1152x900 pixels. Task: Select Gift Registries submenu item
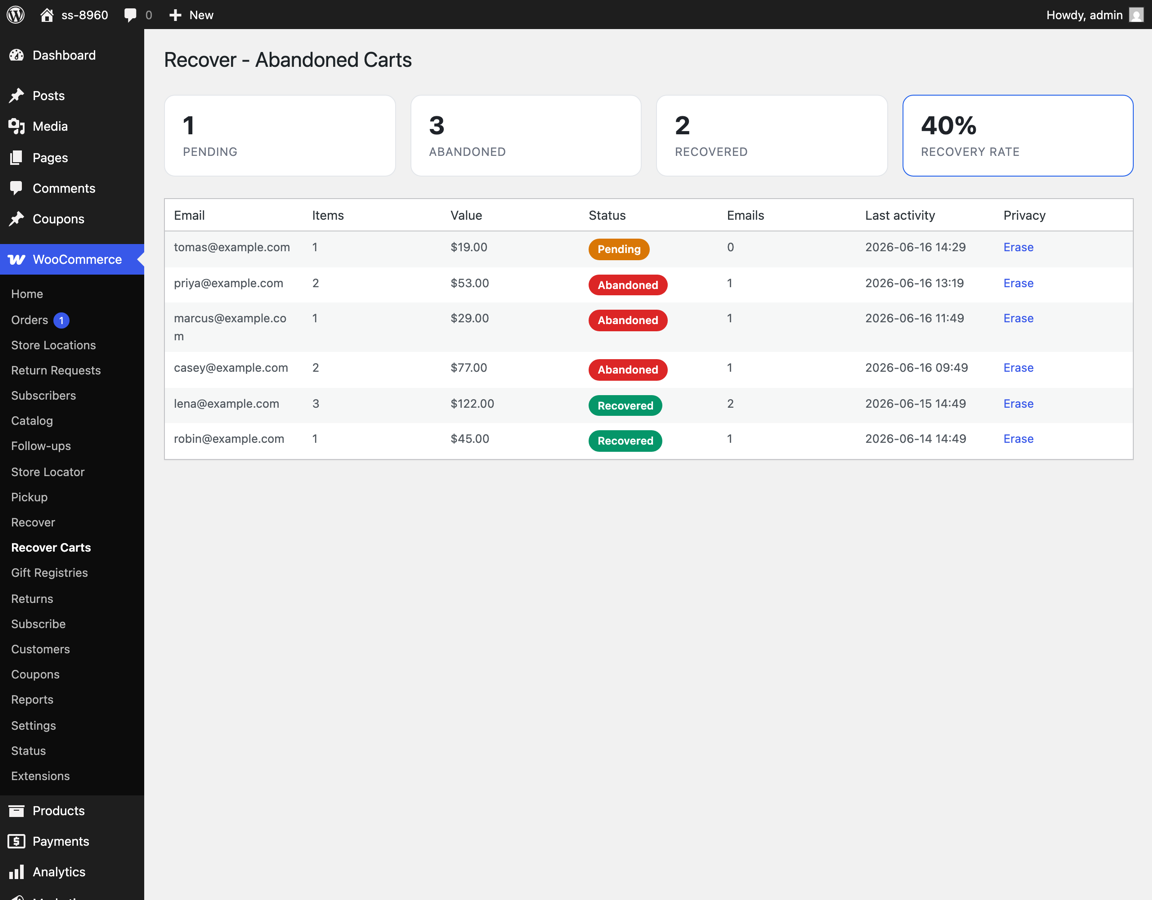[x=49, y=573]
